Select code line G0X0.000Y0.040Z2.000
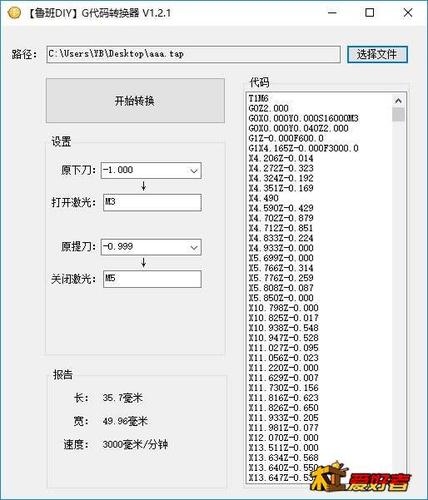Screen dimensions: 428x500 (x=298, y=128)
